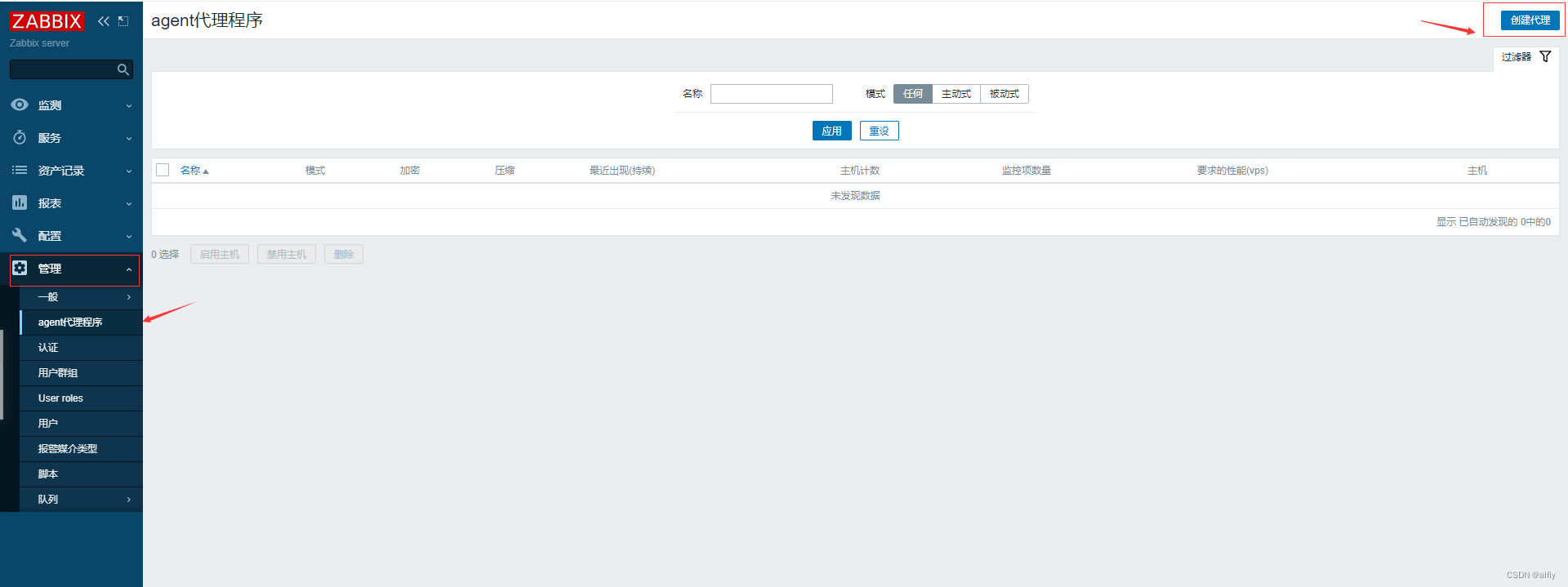Focus the 名称 filter input field
The width and height of the screenshot is (1568, 587).
[772, 94]
